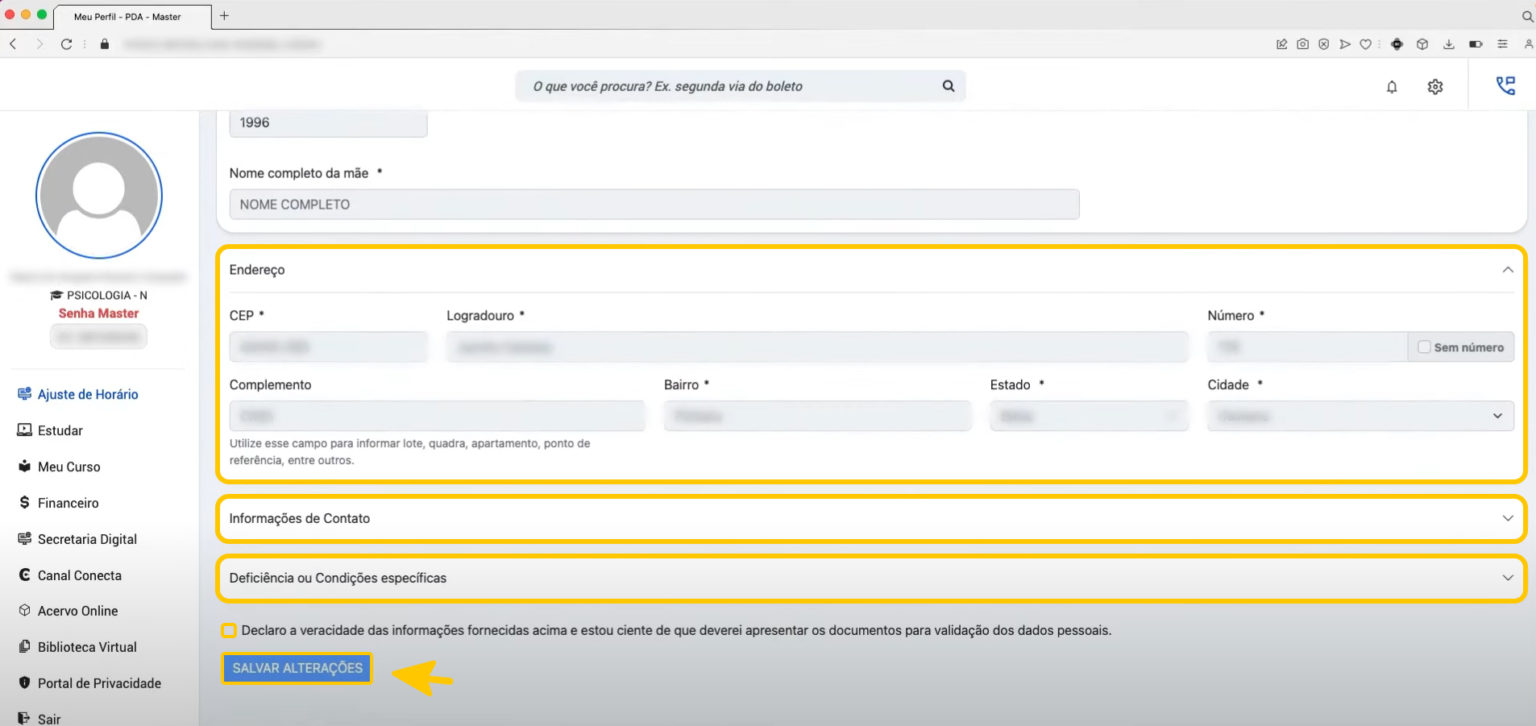1536x726 pixels.
Task: Check the Declaro a veracidade declaration checkbox
Action: pyautogui.click(x=229, y=631)
